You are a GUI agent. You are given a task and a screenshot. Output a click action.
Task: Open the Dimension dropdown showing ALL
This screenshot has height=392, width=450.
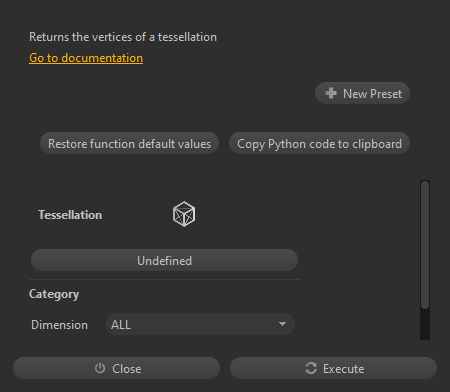[x=200, y=324]
